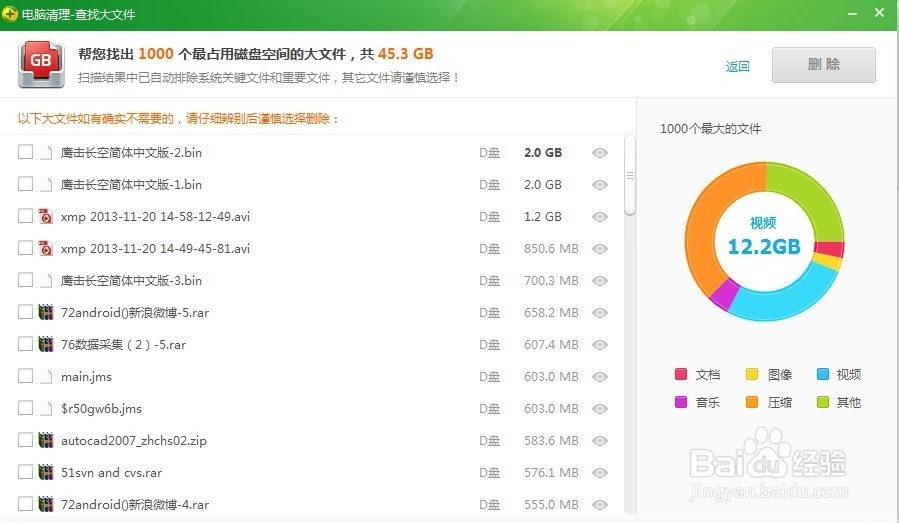This screenshot has height=523, width=899.
Task: Select file name 51svn and cvs.rar
Action: click(x=111, y=473)
